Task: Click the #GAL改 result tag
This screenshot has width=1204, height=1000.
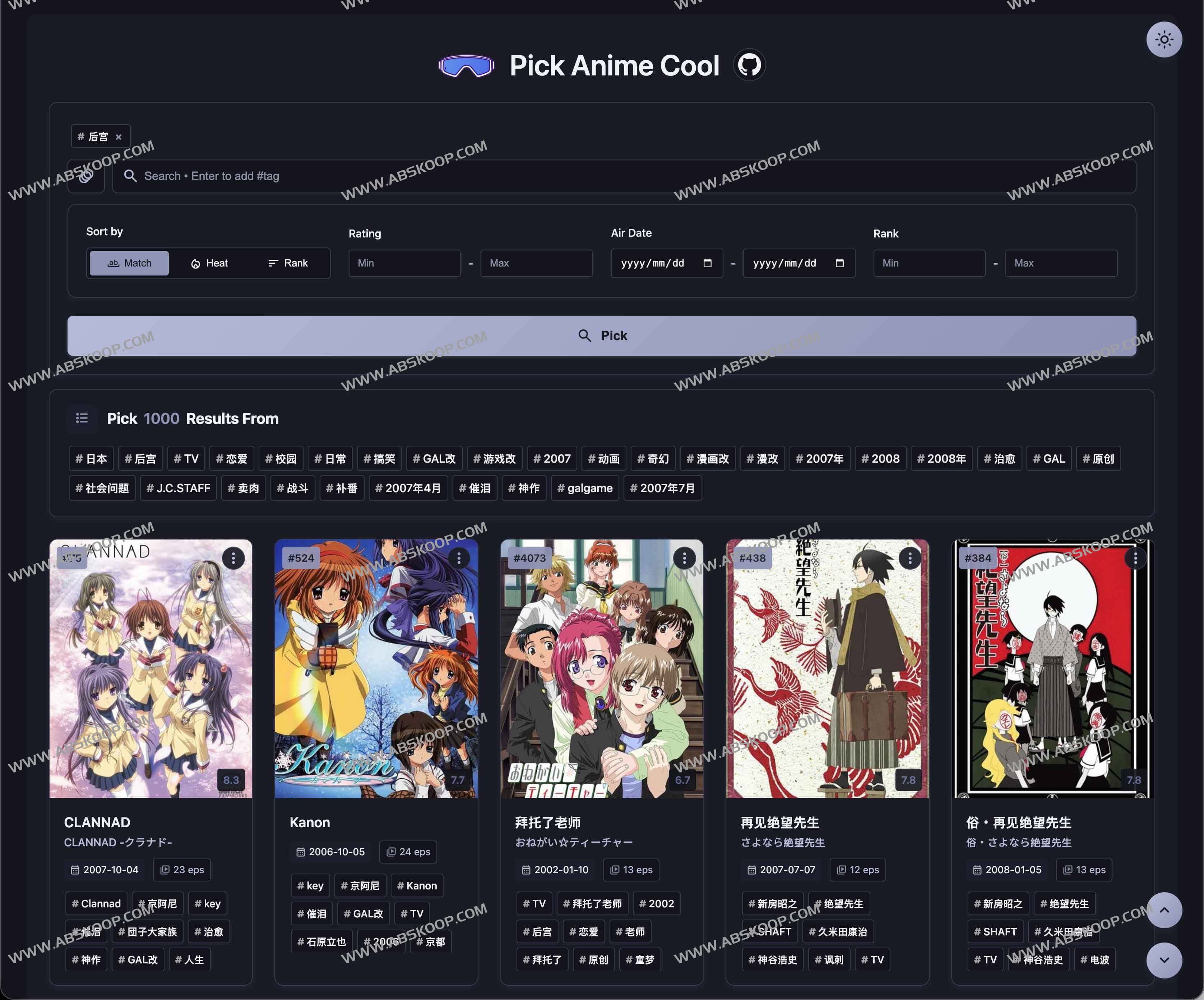Action: (x=434, y=459)
